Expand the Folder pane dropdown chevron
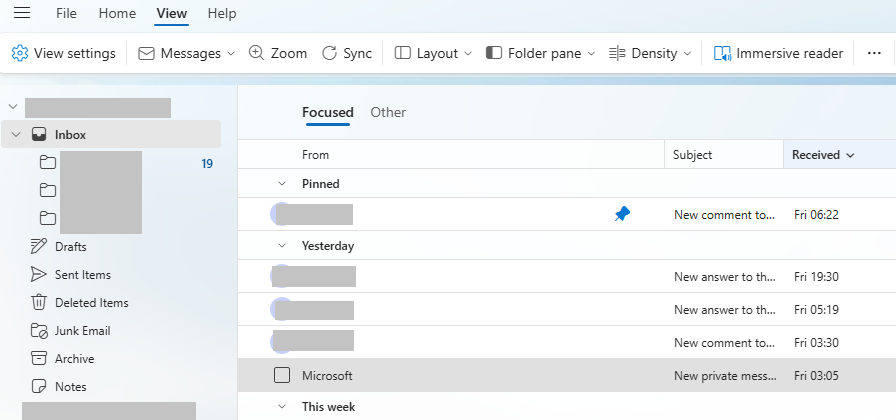This screenshot has width=896, height=420. click(x=591, y=54)
